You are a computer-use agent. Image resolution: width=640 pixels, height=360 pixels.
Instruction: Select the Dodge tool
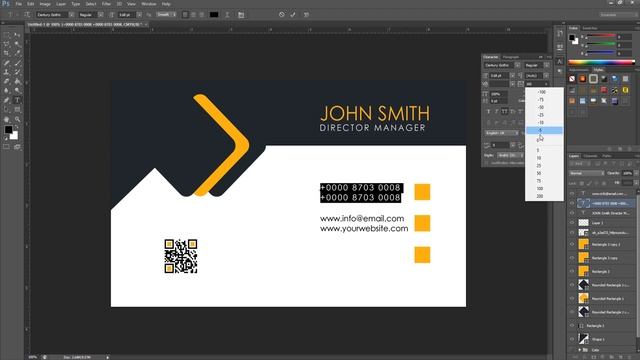click(18, 91)
